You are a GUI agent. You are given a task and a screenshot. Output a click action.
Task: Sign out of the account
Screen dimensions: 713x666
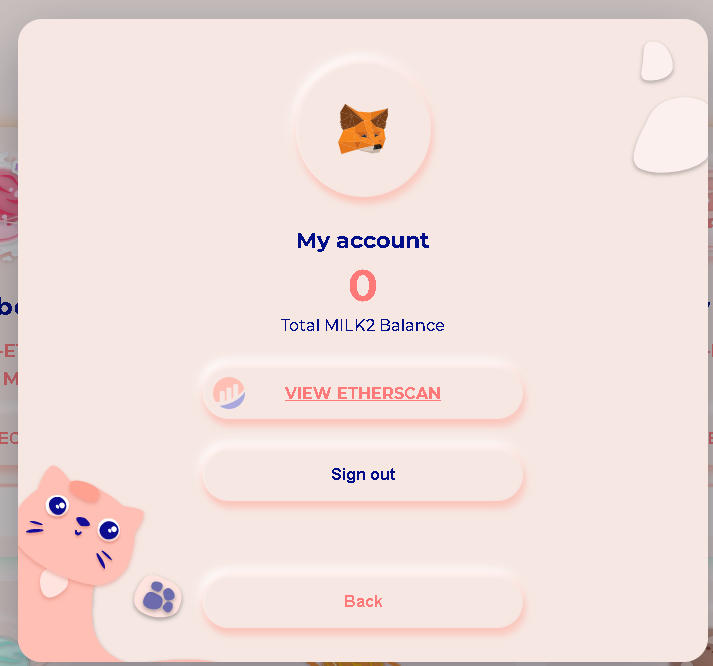pos(363,474)
